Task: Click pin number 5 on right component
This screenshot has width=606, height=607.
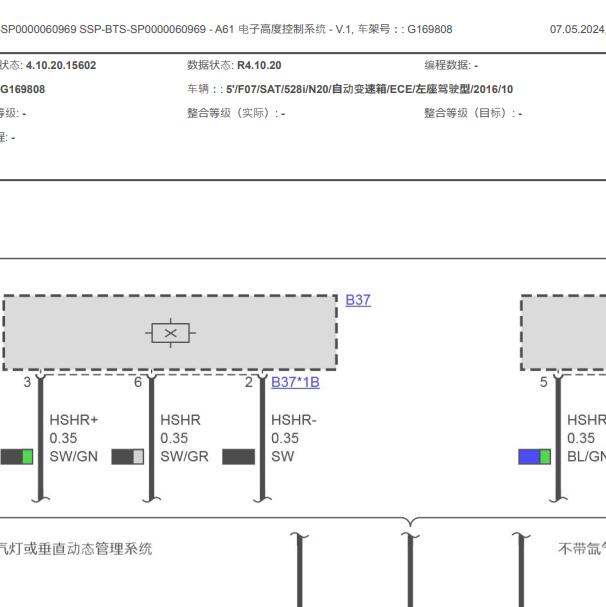Action: pyautogui.click(x=544, y=382)
